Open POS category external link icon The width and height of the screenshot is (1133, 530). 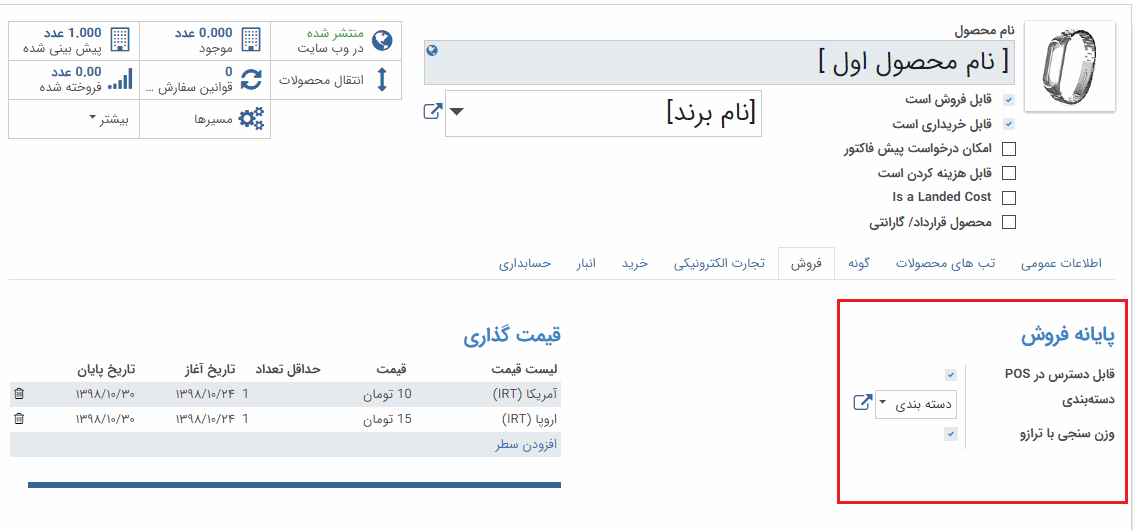[862, 403]
